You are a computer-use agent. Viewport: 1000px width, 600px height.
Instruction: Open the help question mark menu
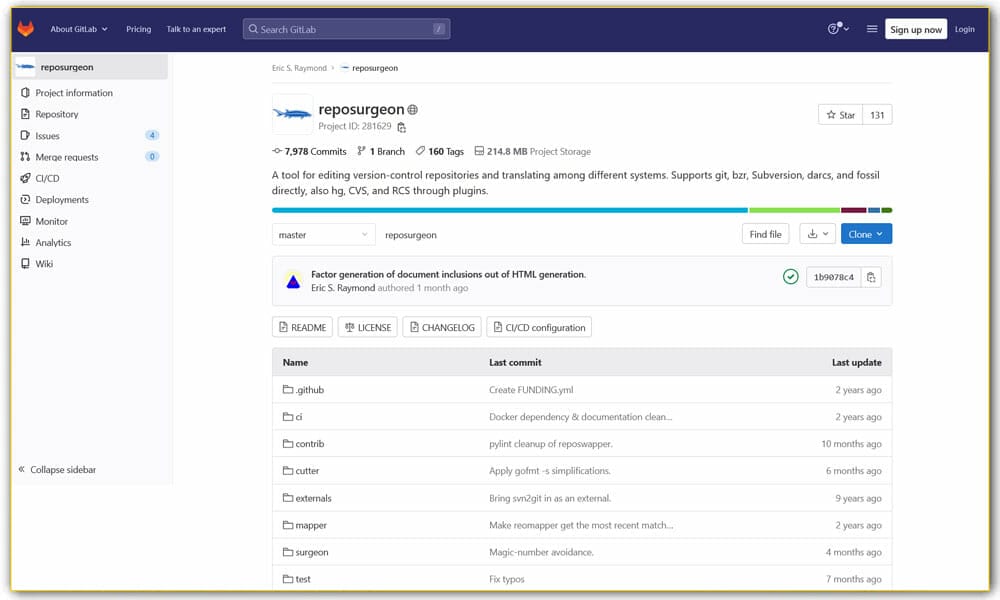(x=837, y=29)
